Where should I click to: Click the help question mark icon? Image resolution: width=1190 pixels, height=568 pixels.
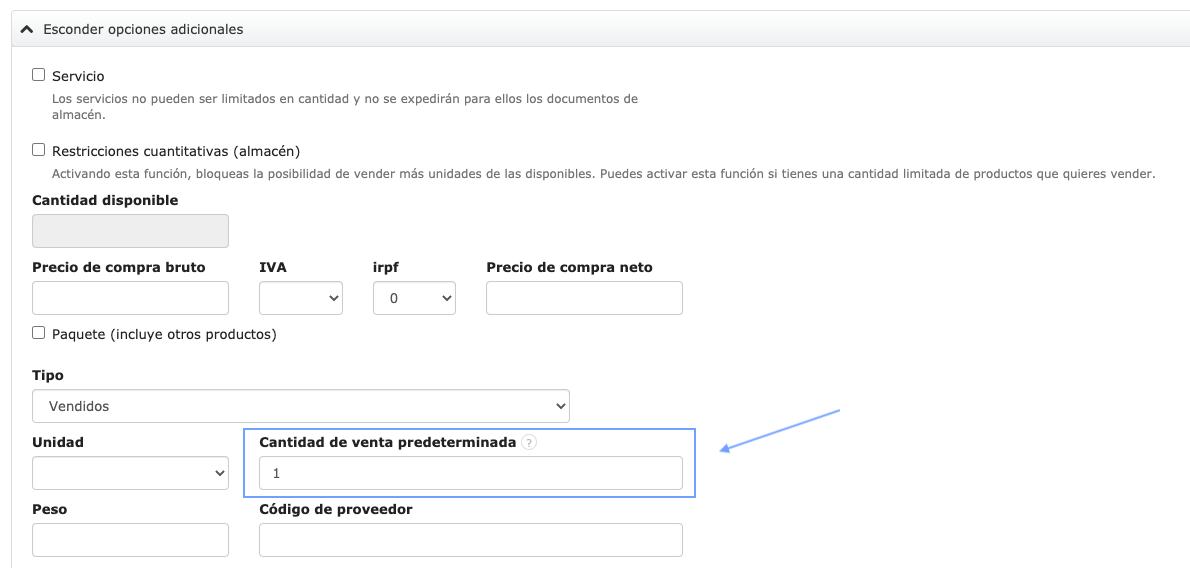[529, 443]
